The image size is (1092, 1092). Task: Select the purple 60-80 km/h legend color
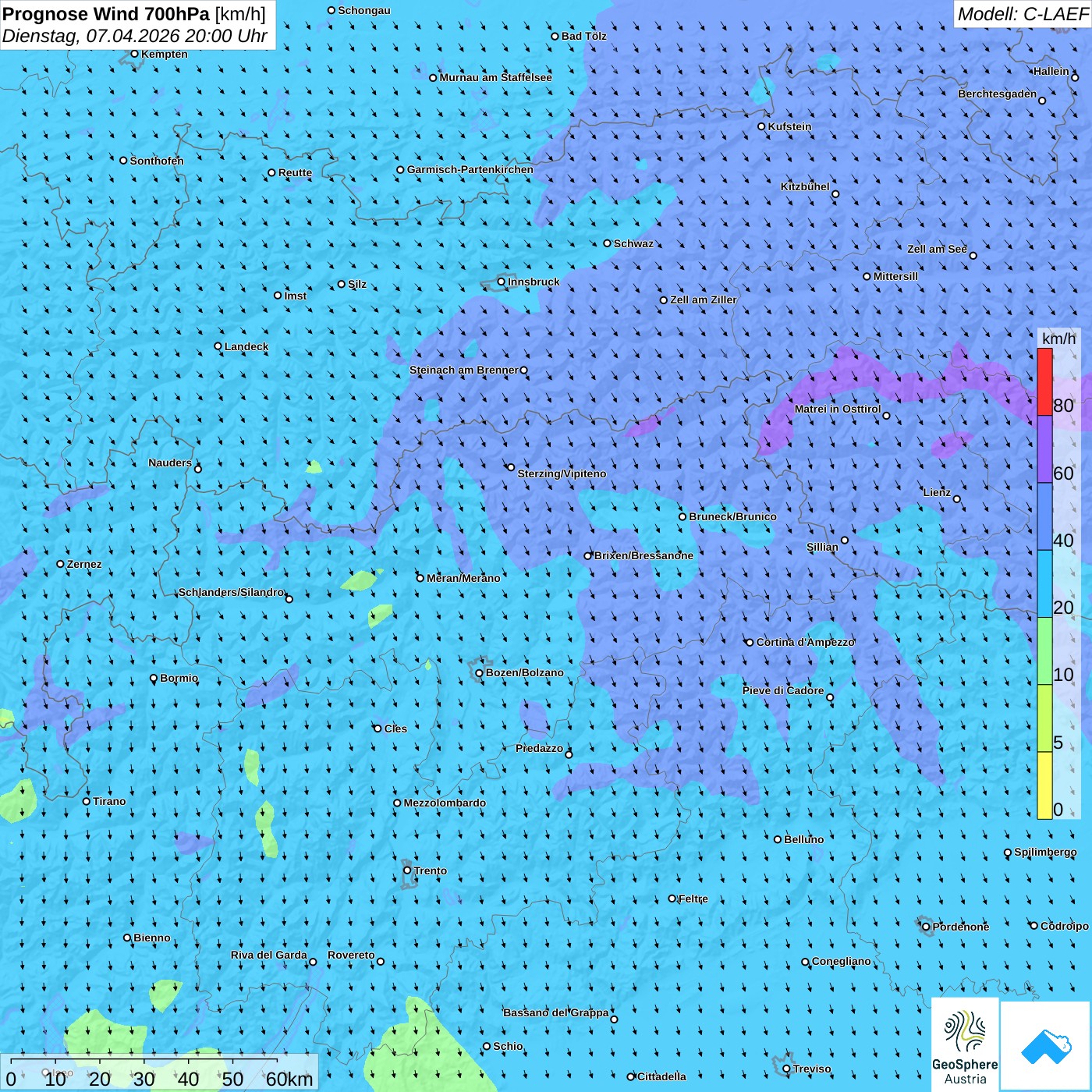click(x=1044, y=449)
